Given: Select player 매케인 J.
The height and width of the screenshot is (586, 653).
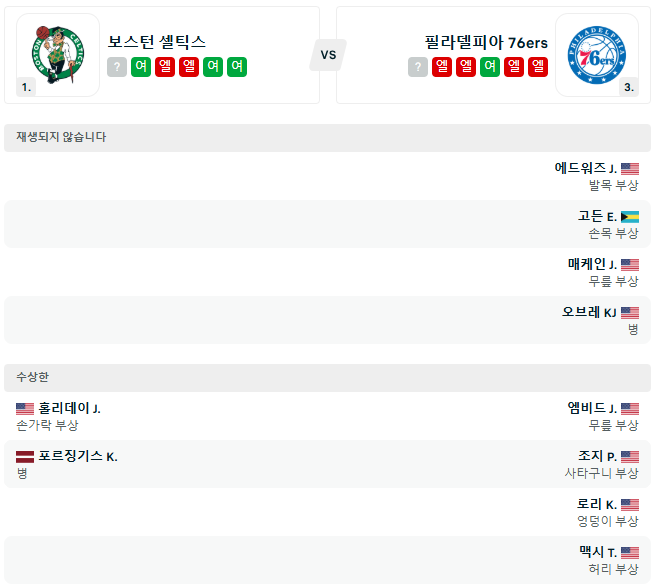Looking at the screenshot, I should click(592, 264).
